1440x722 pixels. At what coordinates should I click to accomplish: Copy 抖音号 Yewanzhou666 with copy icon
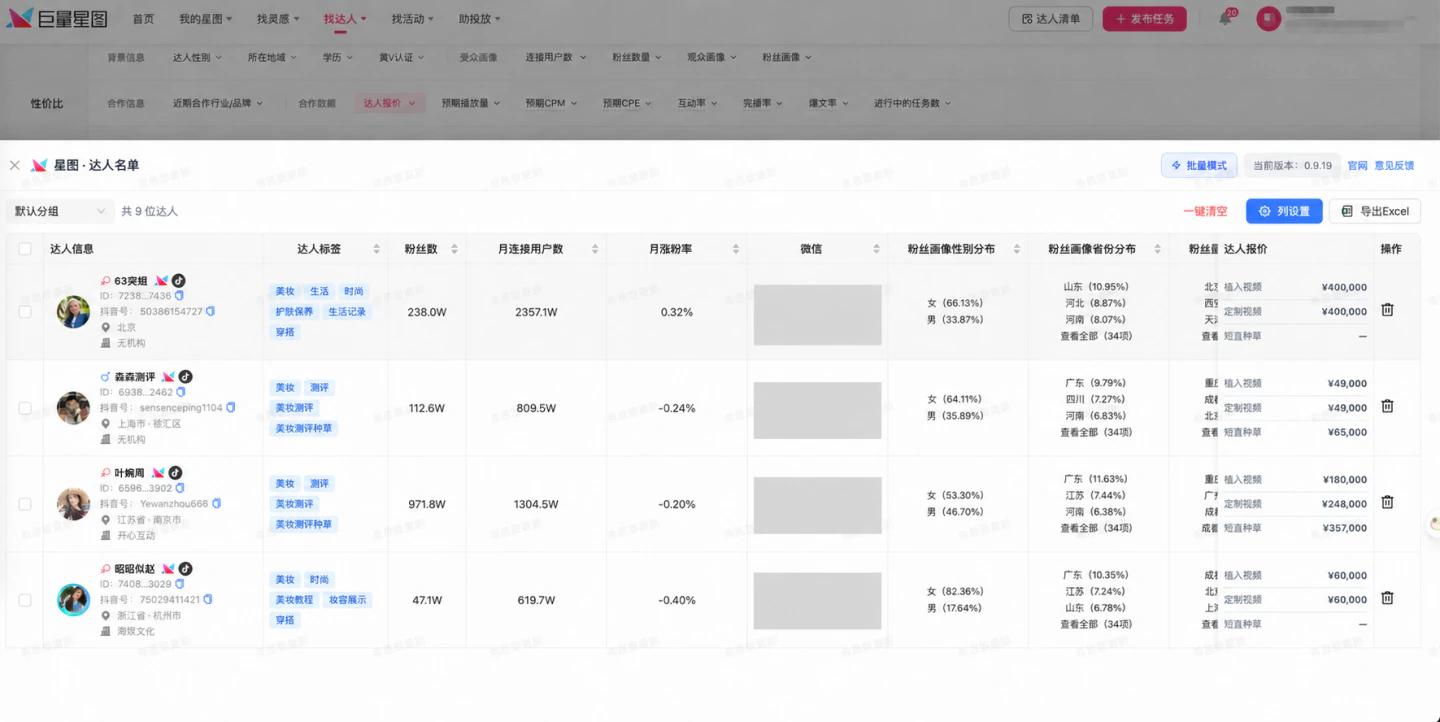(217, 504)
